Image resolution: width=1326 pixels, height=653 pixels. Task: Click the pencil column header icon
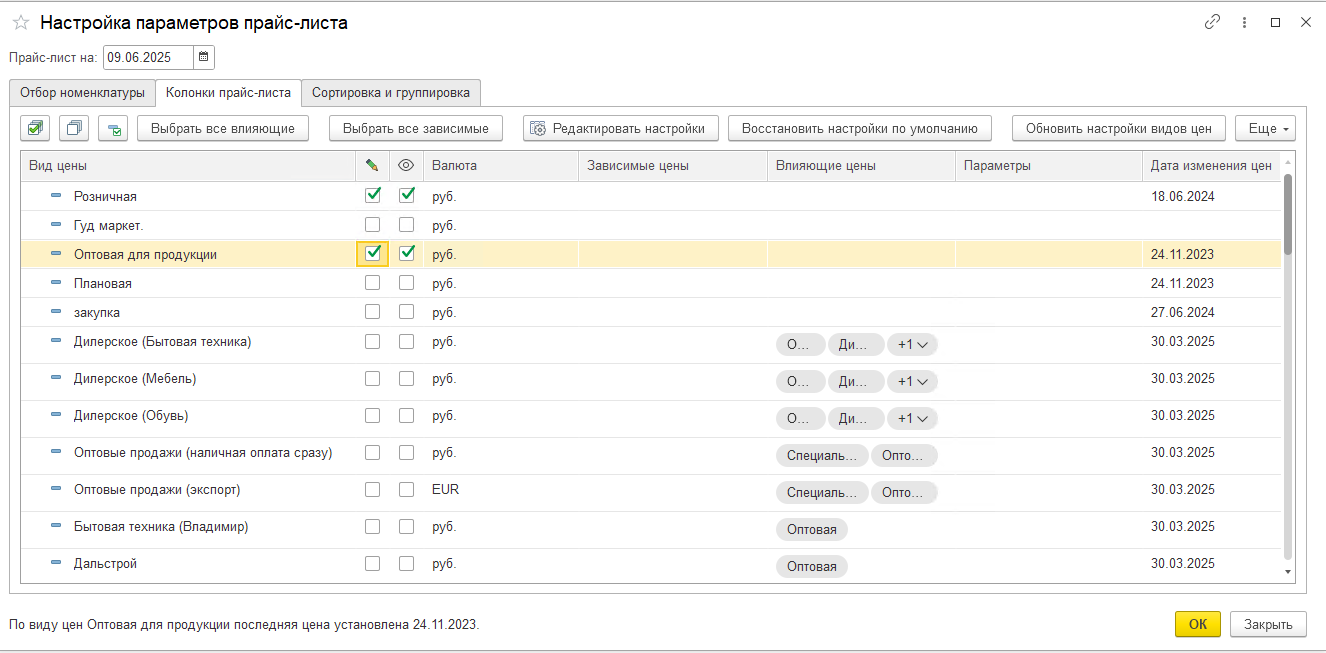(x=372, y=166)
